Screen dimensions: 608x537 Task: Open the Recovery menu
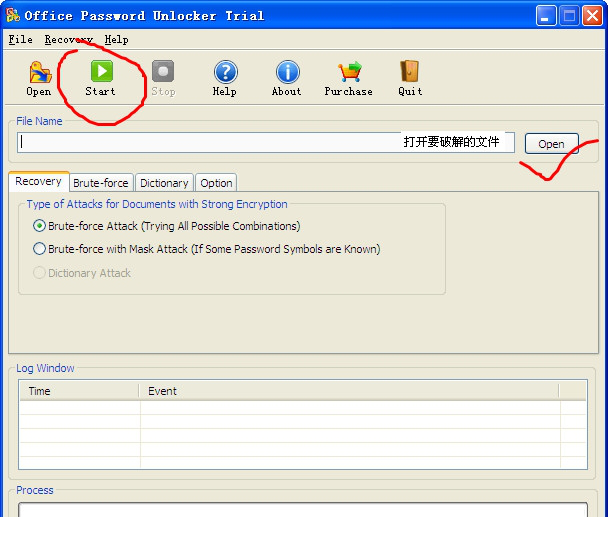(x=68, y=40)
